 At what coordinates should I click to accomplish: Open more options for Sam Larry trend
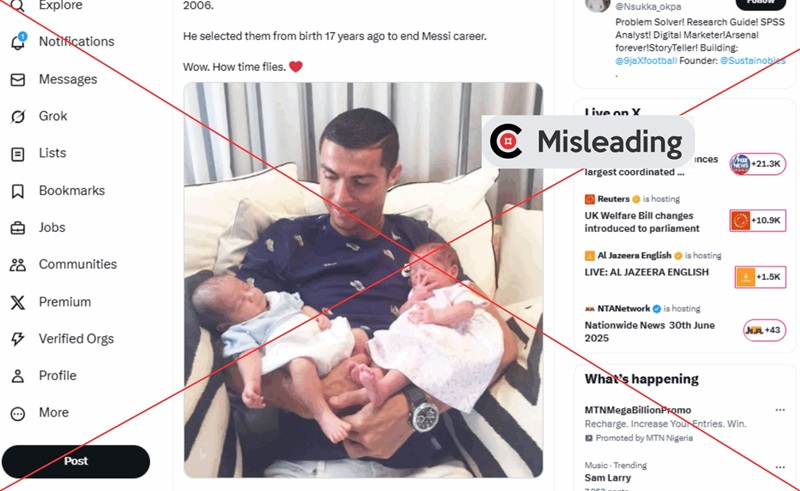click(780, 467)
